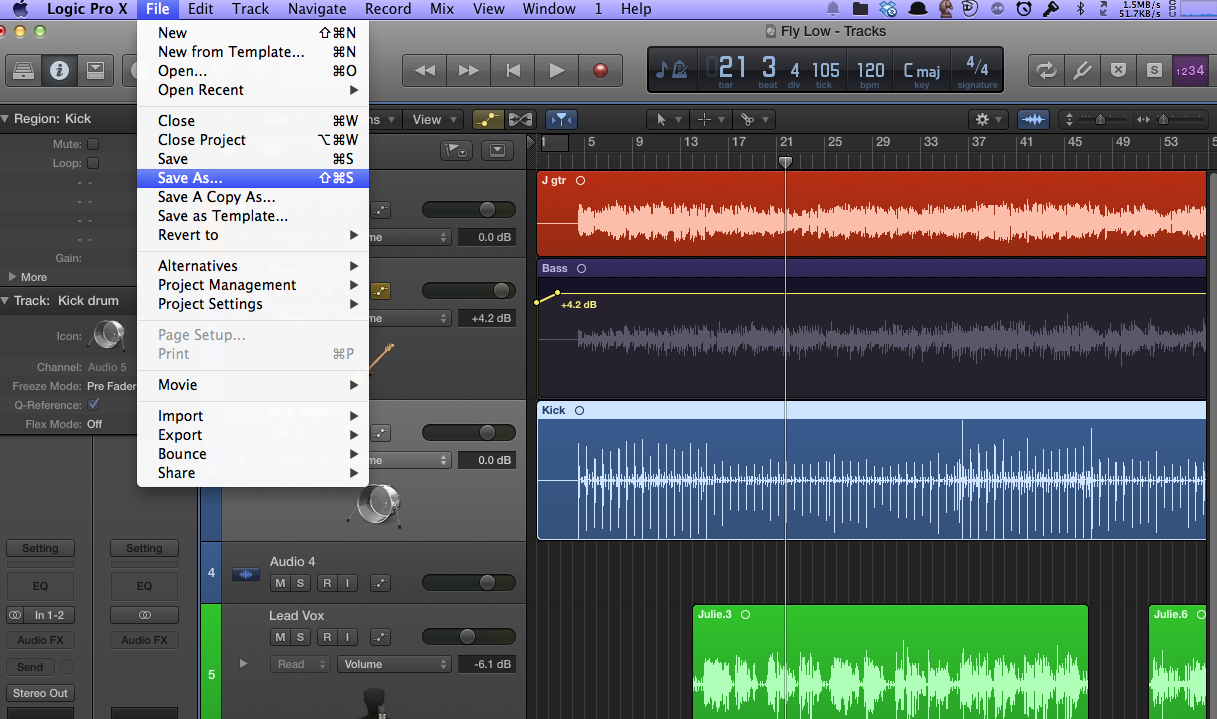Click the Stereo Out button
The height and width of the screenshot is (719, 1217).
40,693
